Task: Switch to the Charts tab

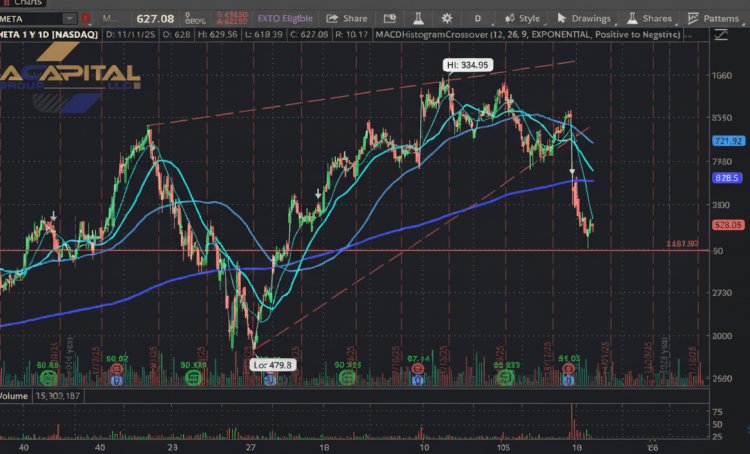Action: pyautogui.click(x=20, y=3)
